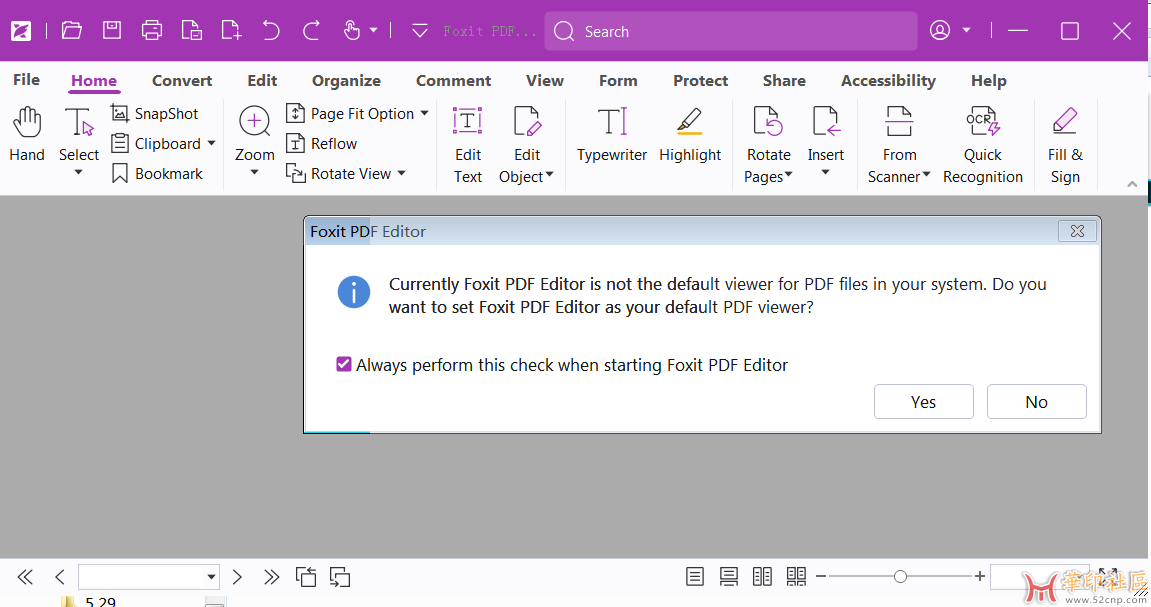
Task: Take a SnapShot of the page
Action: coord(155,114)
